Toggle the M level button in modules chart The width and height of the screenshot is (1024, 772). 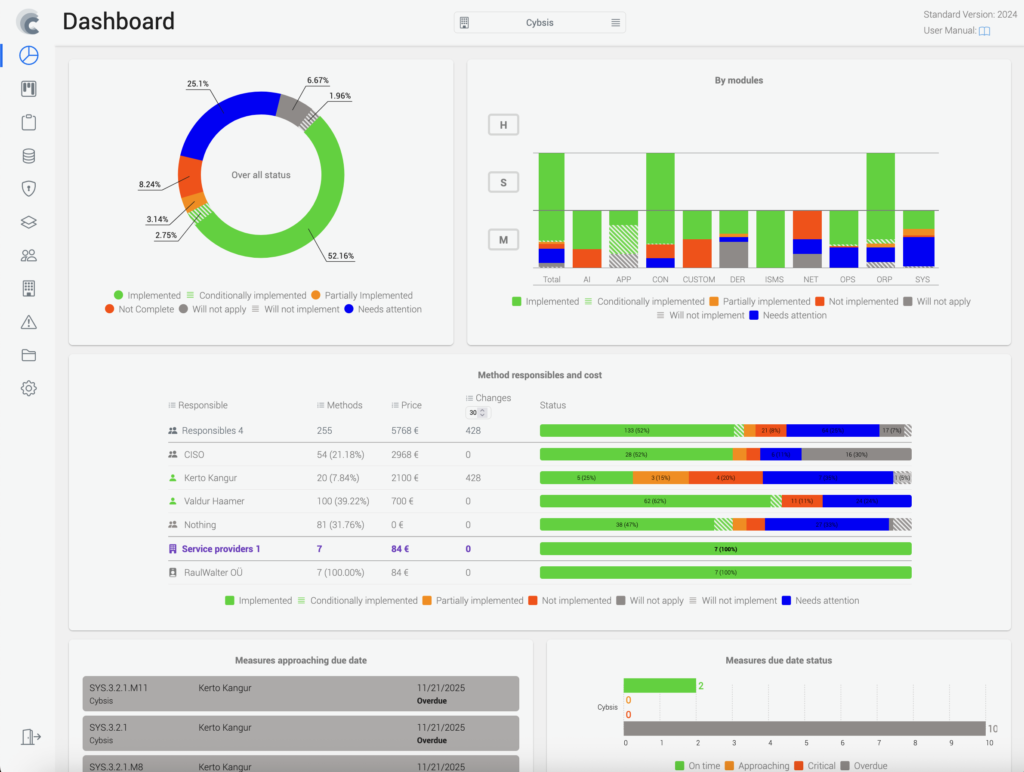click(503, 240)
